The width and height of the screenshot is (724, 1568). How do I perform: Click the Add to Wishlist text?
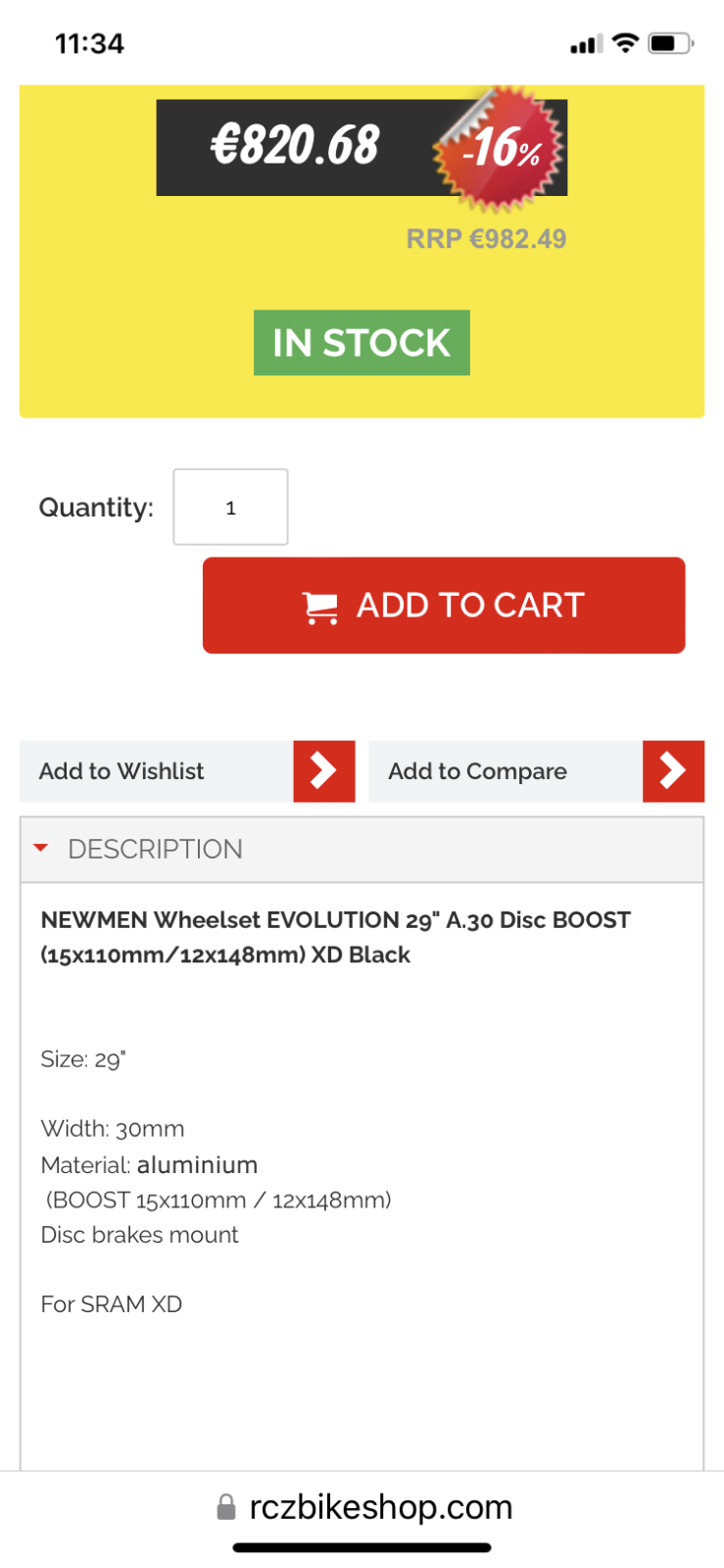pos(121,771)
